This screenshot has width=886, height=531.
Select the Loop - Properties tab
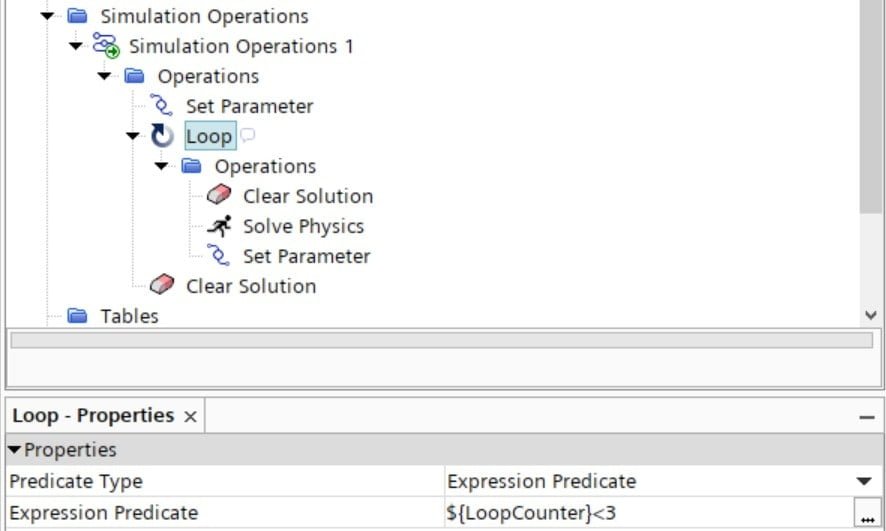(x=93, y=416)
